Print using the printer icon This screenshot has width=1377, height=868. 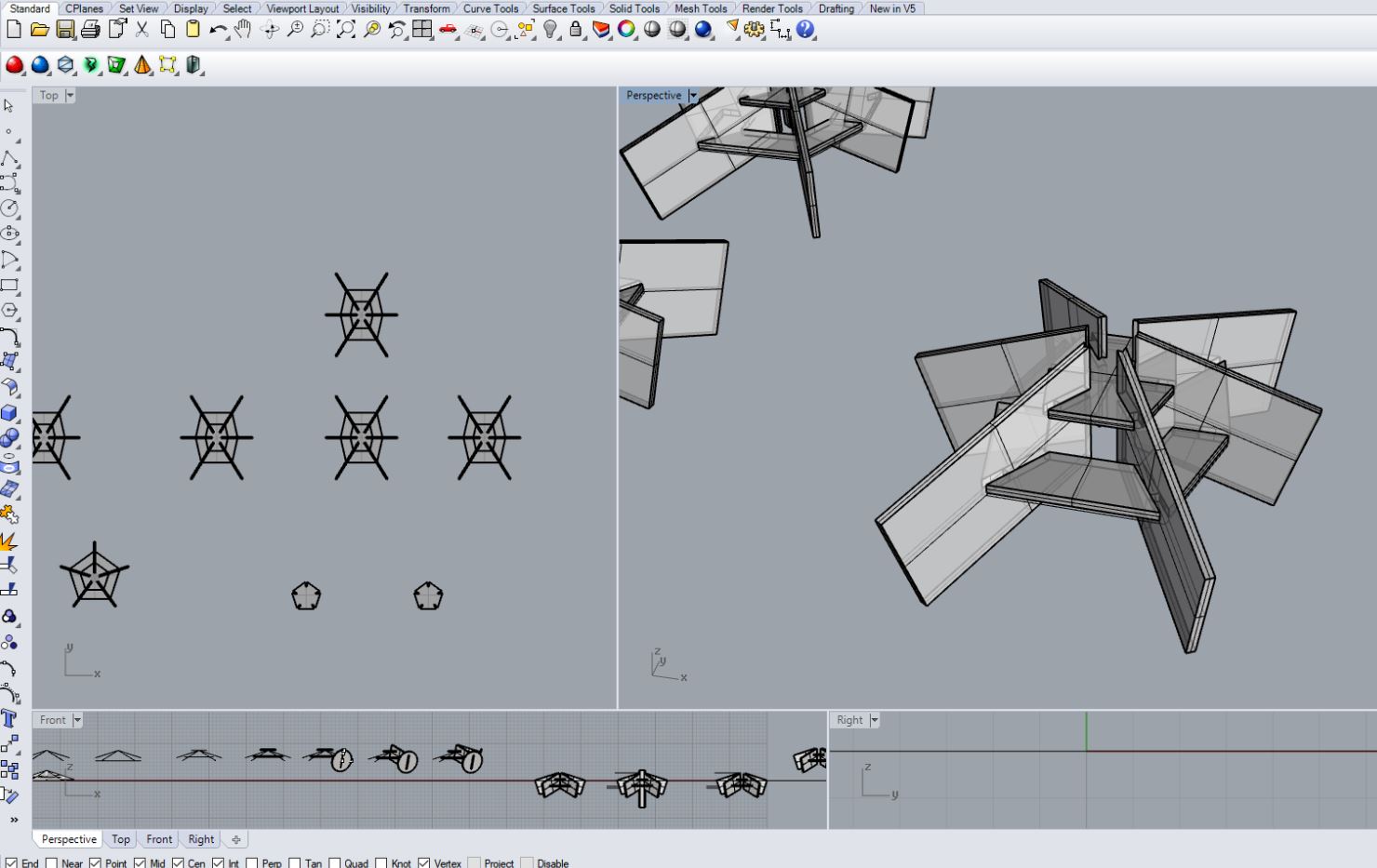click(90, 30)
